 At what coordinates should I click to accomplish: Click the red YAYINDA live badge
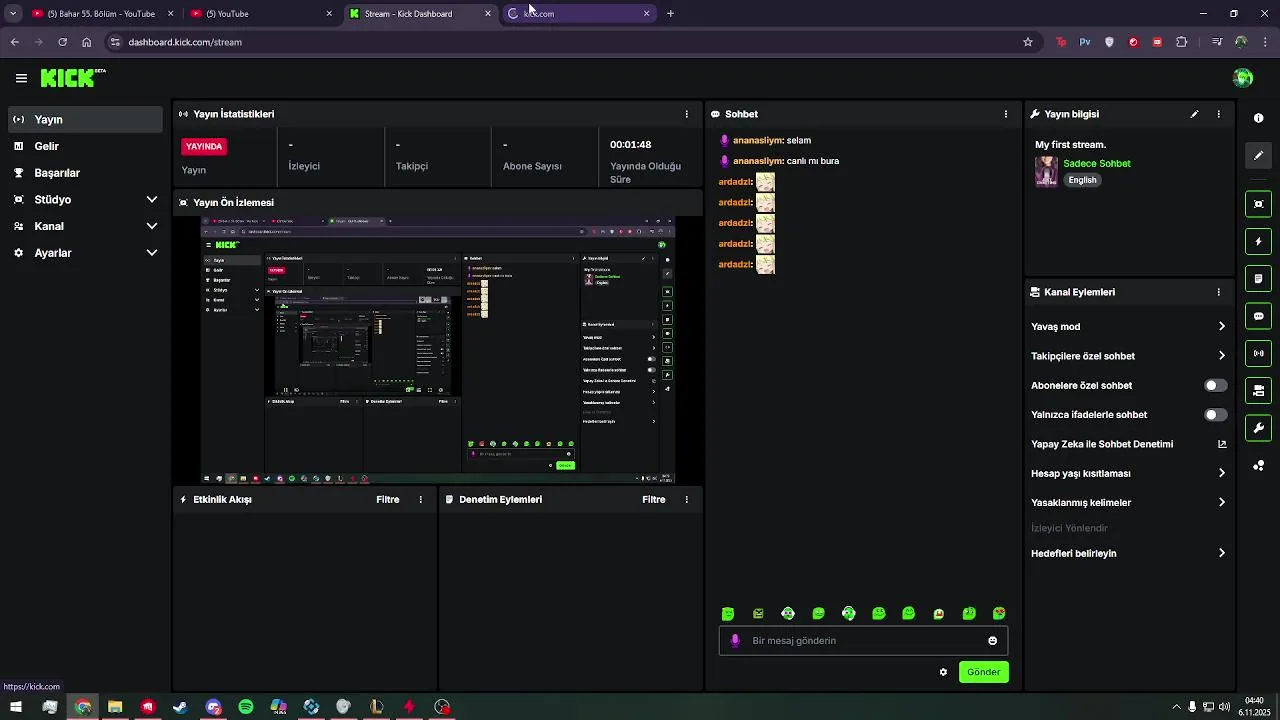pos(204,146)
